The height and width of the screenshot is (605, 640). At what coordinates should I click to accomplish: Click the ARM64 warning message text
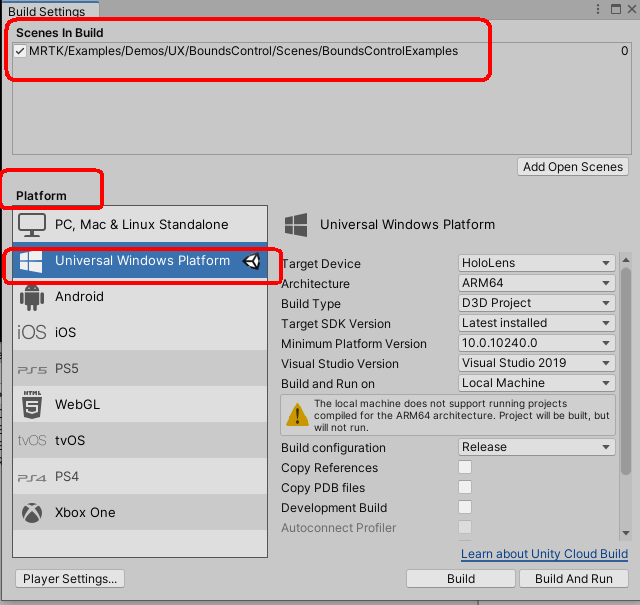[461, 415]
